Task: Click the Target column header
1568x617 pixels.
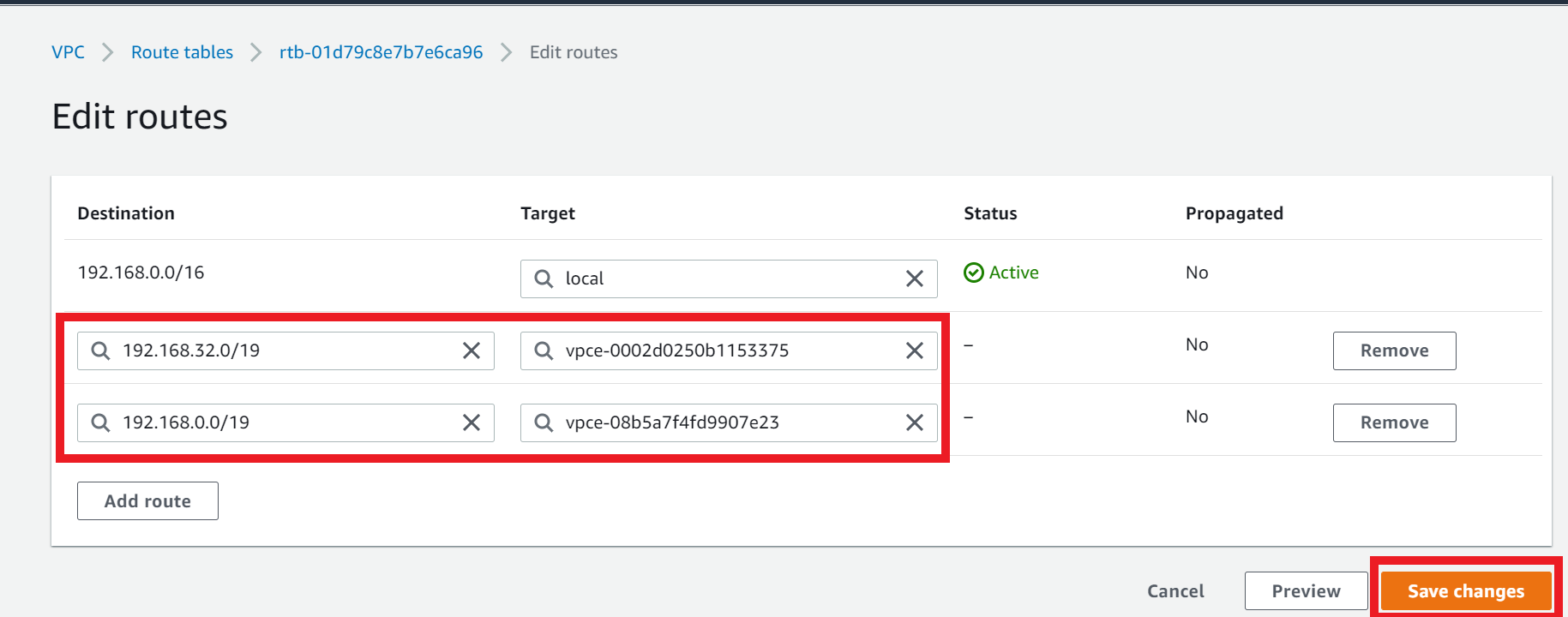Action: pyautogui.click(x=548, y=213)
